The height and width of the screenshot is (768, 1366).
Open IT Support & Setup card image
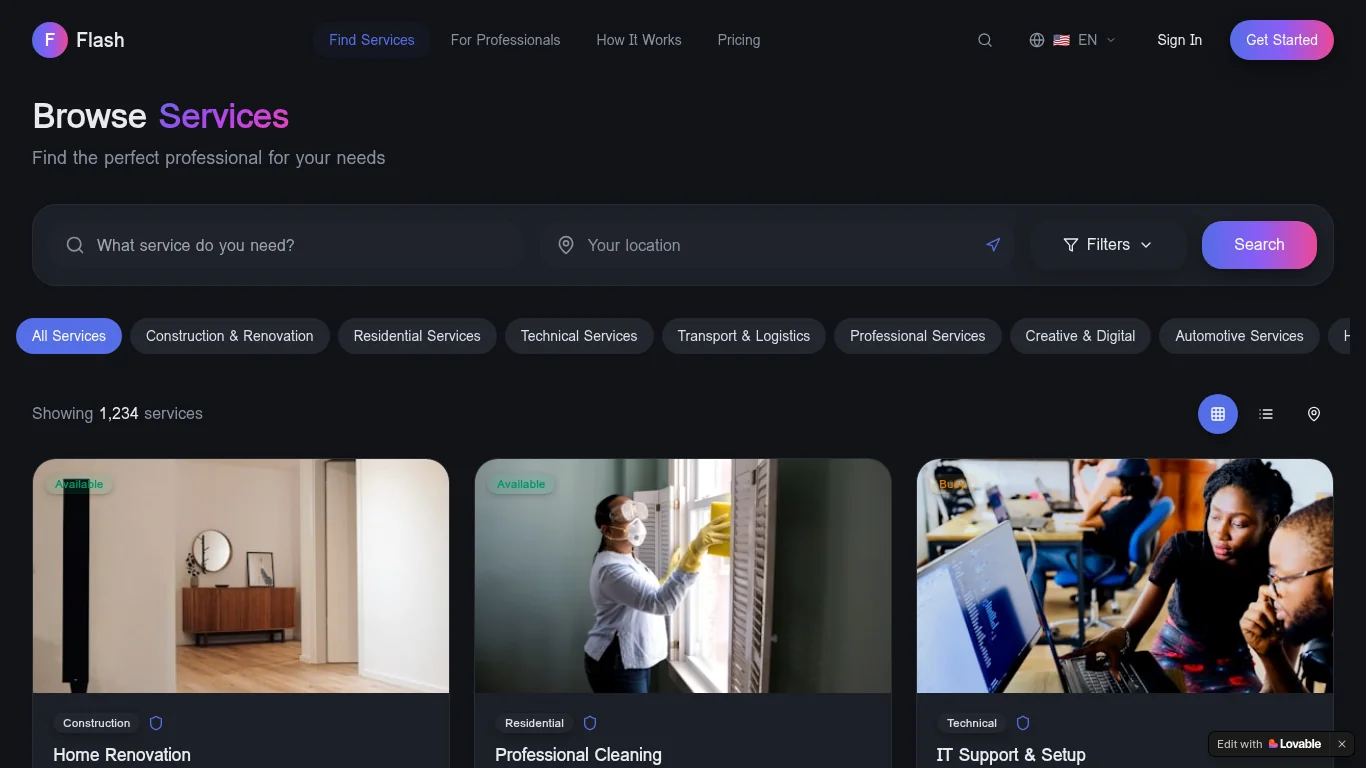pyautogui.click(x=1125, y=576)
